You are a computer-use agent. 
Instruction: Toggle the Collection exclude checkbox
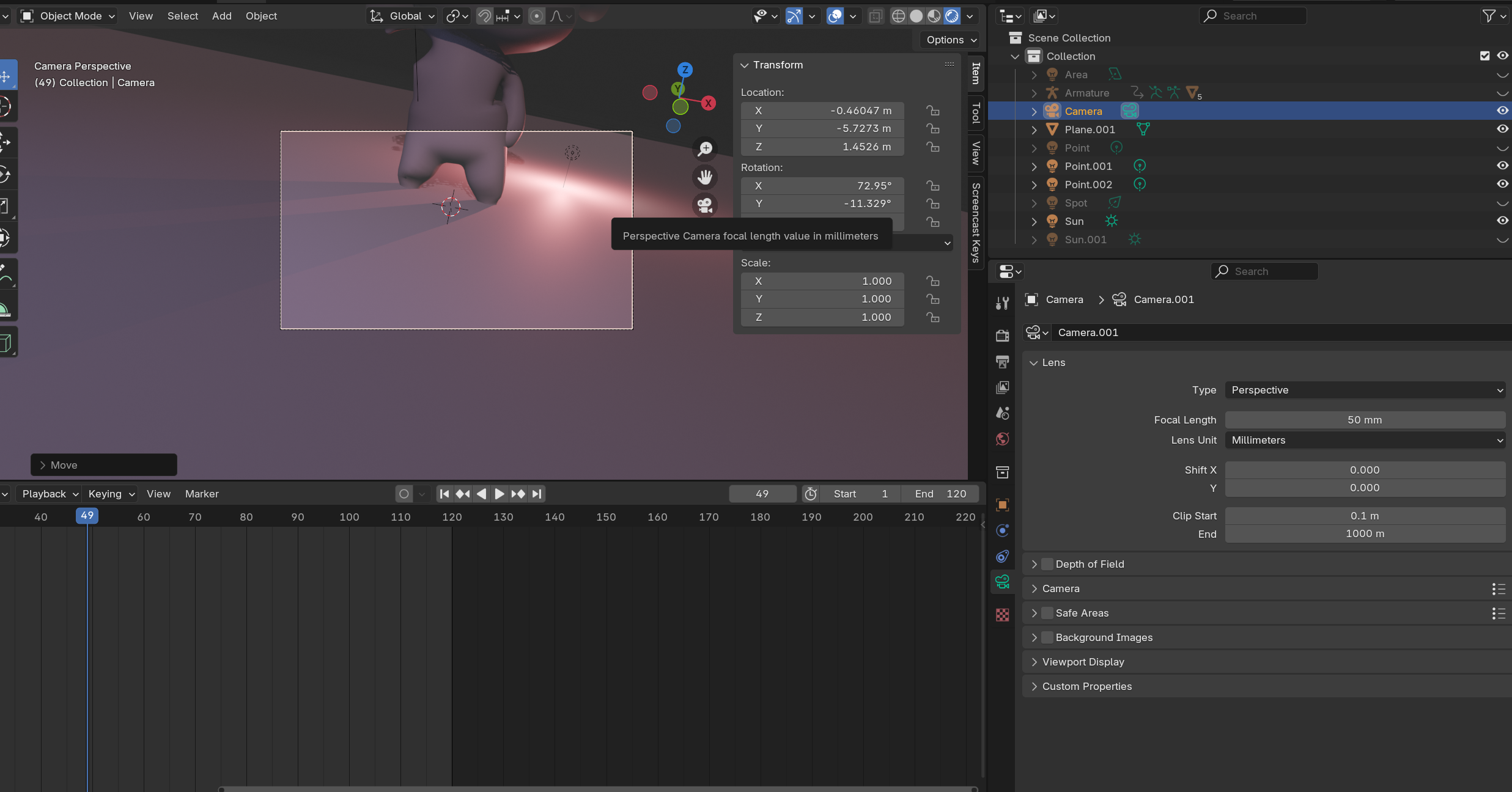pos(1484,56)
